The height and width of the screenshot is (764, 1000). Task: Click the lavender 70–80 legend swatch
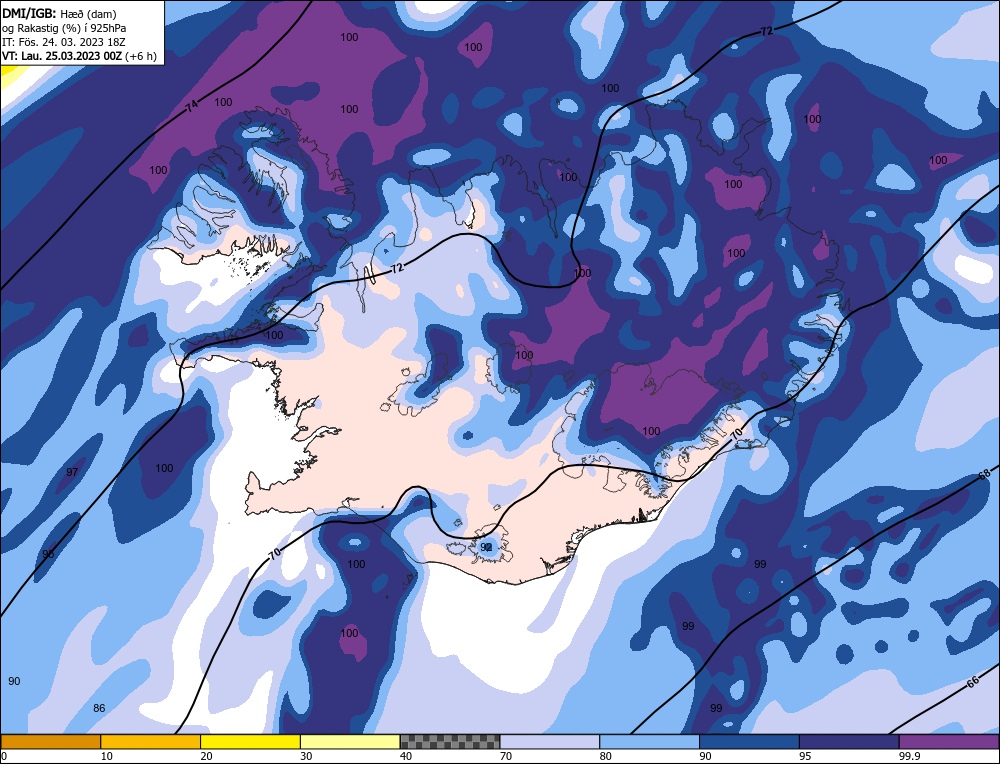(x=550, y=741)
